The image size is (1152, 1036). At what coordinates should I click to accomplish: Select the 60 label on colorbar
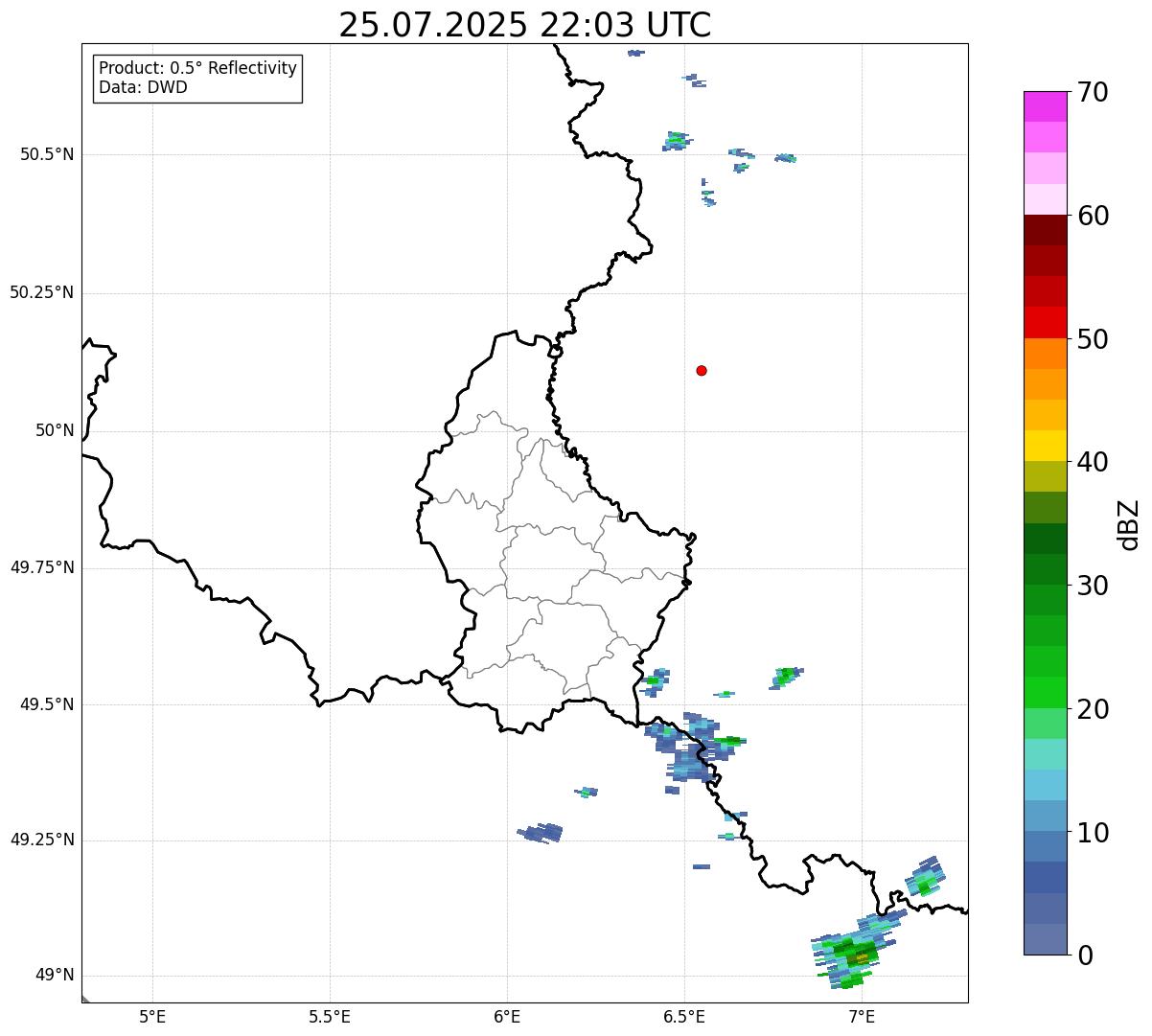(x=1093, y=216)
